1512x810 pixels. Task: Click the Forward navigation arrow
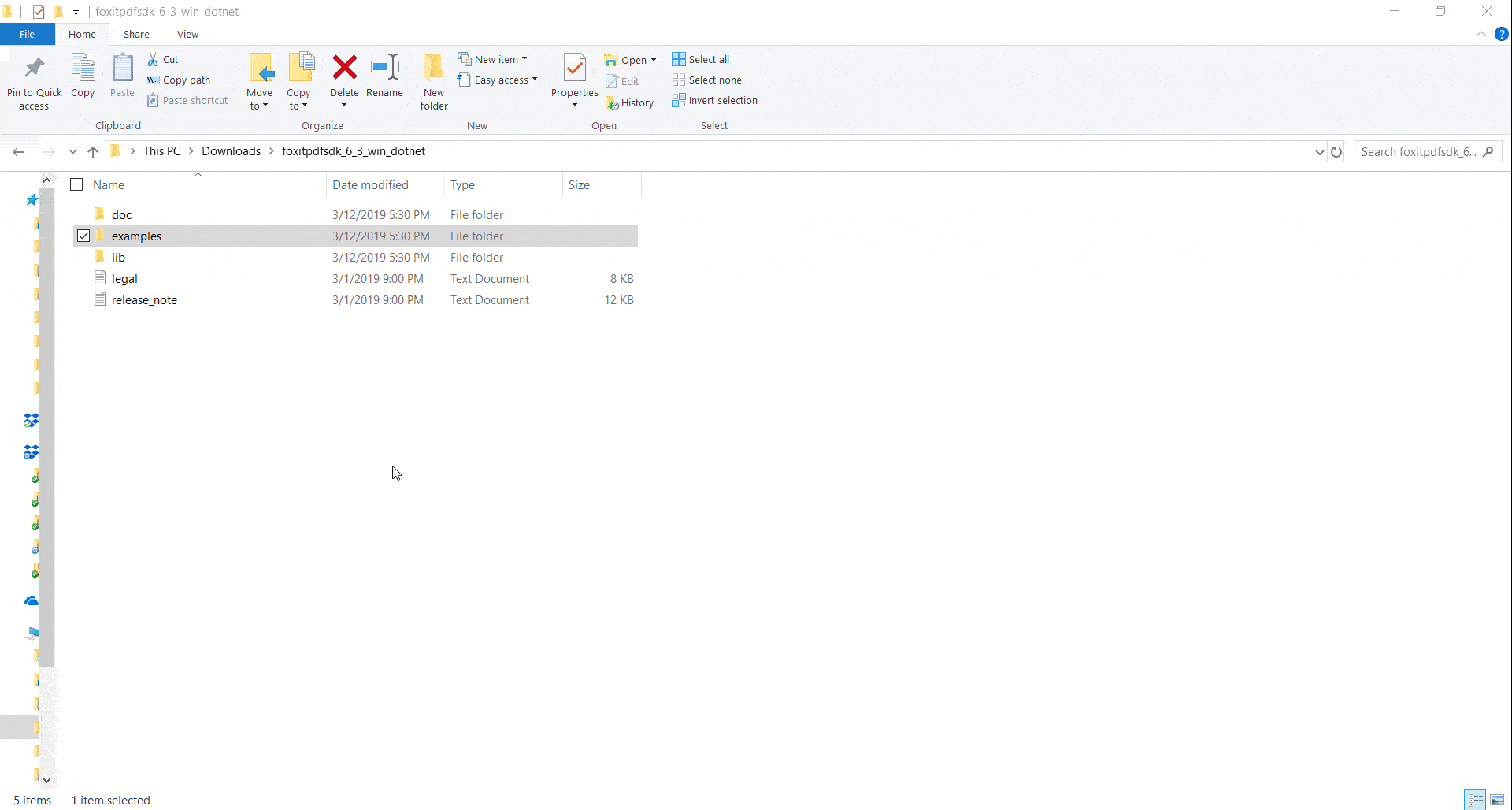[49, 151]
